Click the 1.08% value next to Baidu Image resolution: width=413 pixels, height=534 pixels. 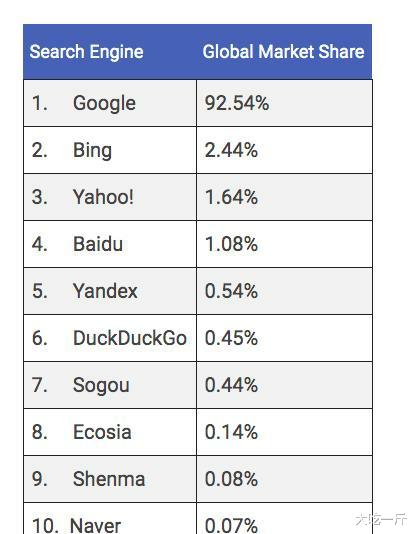tap(284, 244)
